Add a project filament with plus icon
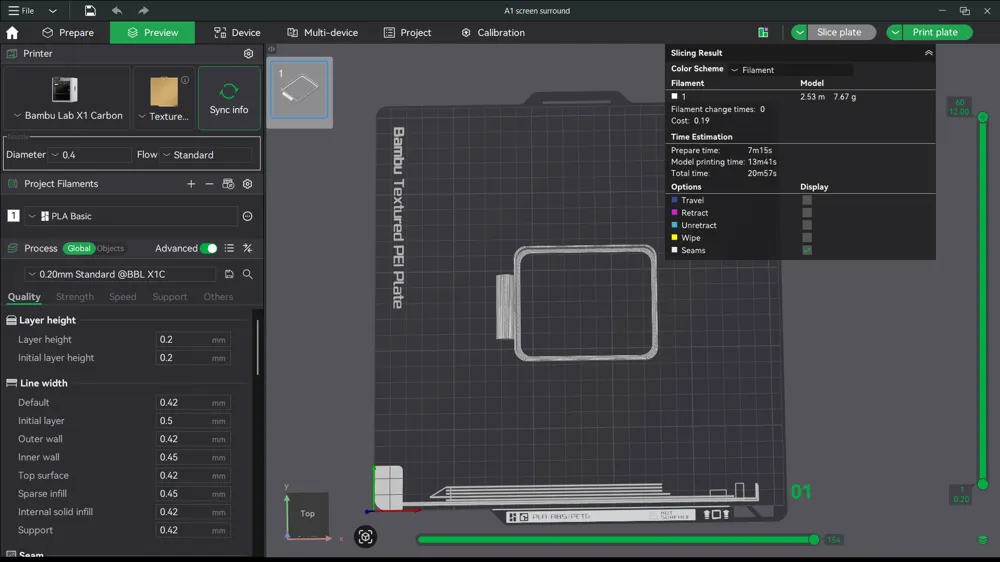The image size is (1000, 562). (x=191, y=184)
